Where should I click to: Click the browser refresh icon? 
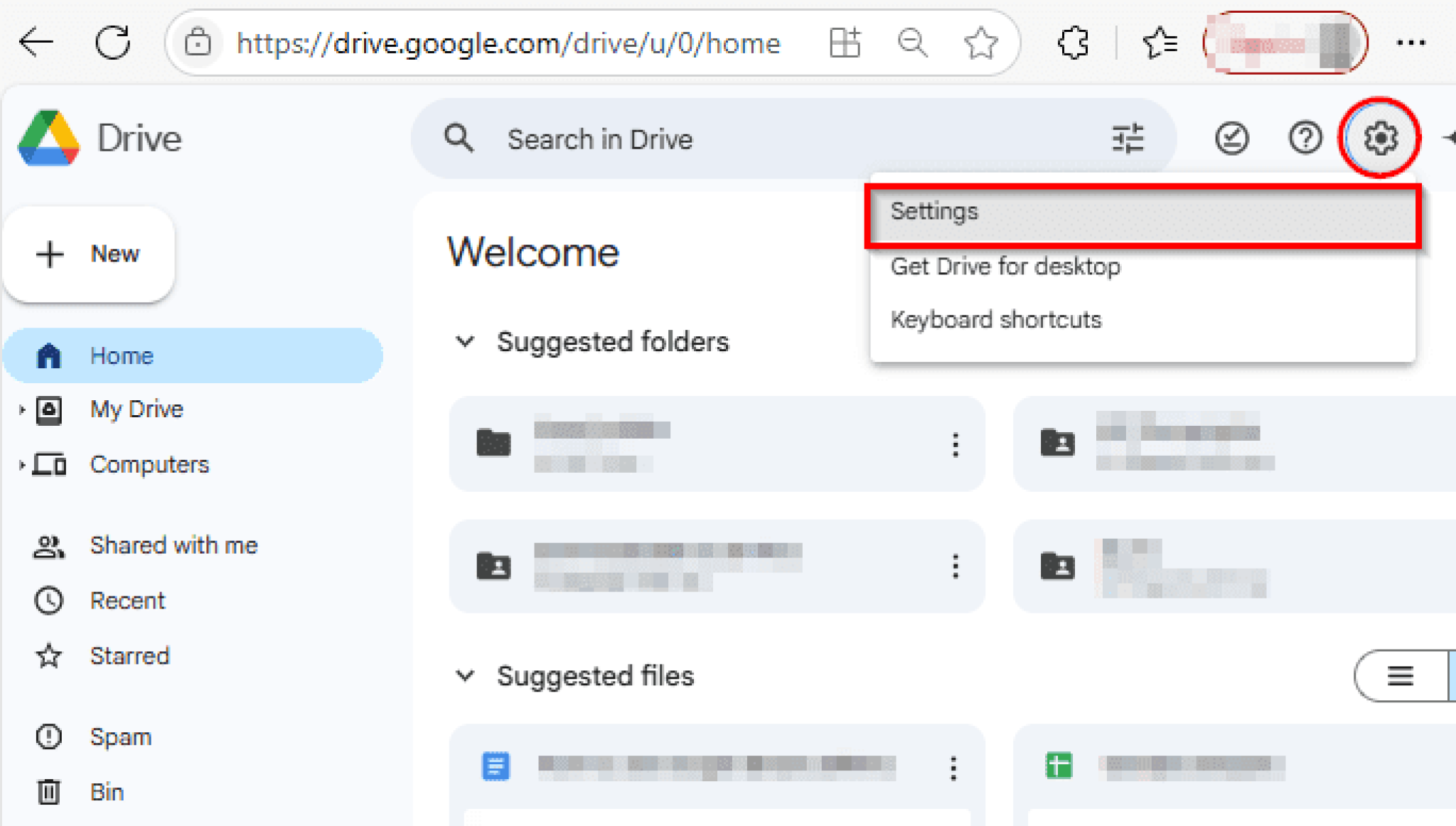coord(113,43)
